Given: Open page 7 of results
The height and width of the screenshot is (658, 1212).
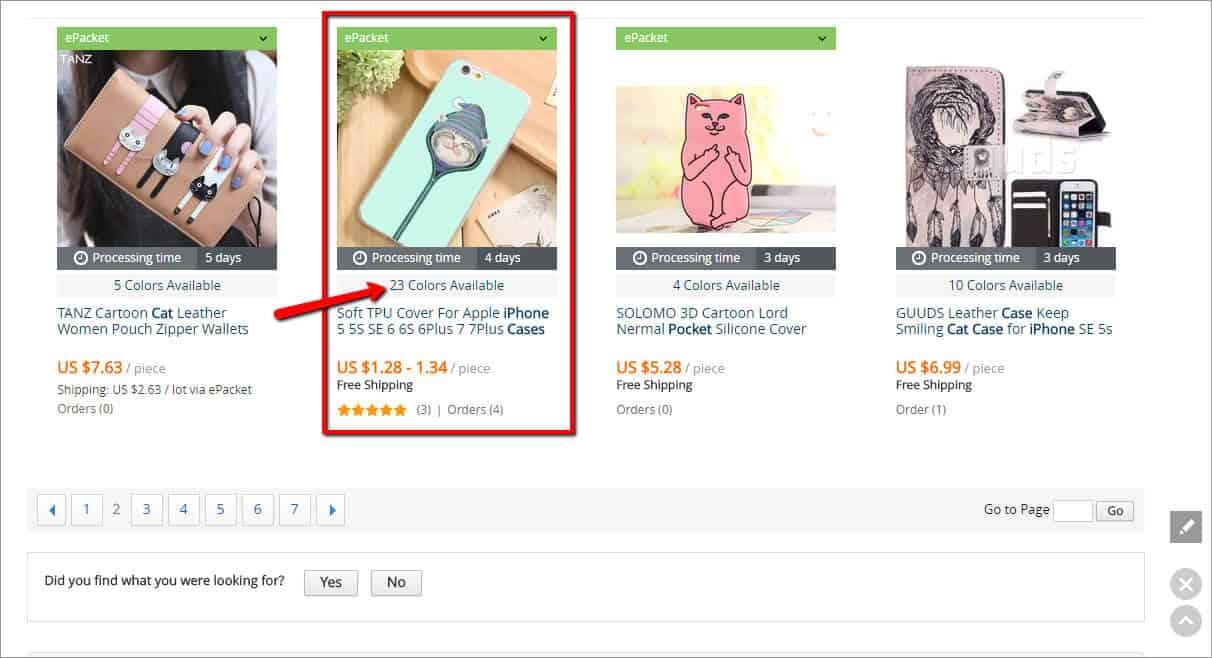Looking at the screenshot, I should point(294,510).
